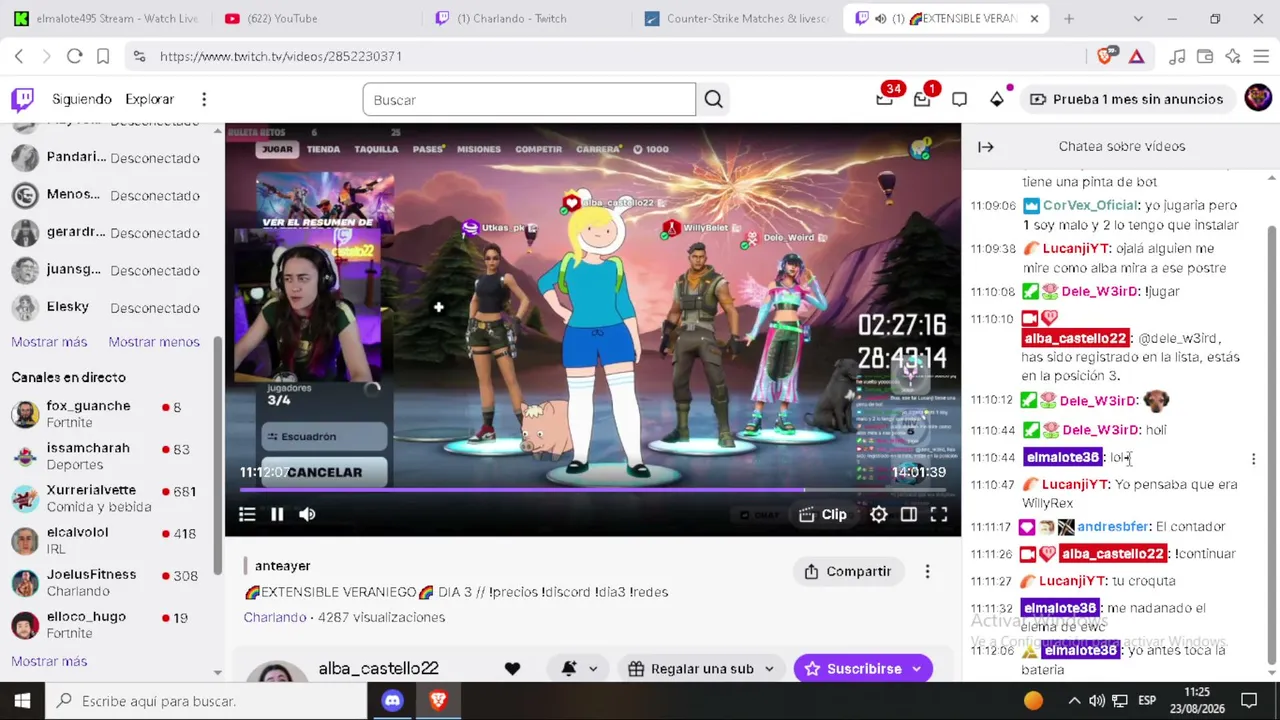
Task: Open the video chapters list icon
Action: [x=247, y=514]
